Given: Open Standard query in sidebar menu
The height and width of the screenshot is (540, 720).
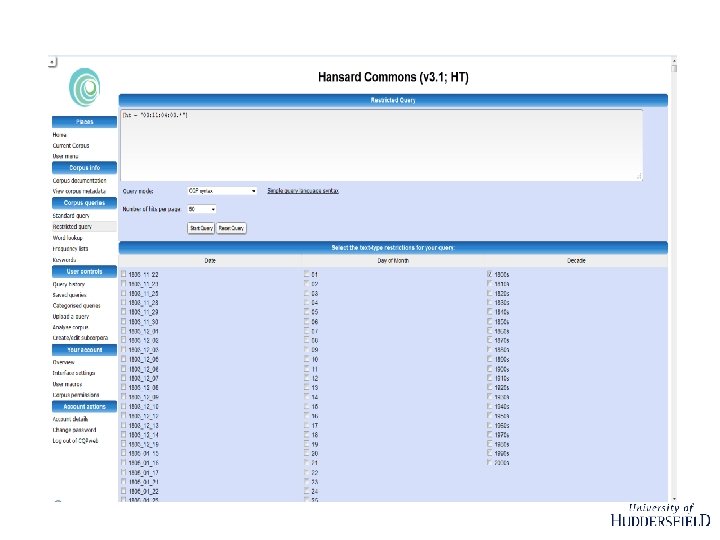Looking at the screenshot, I should [x=71, y=215].
